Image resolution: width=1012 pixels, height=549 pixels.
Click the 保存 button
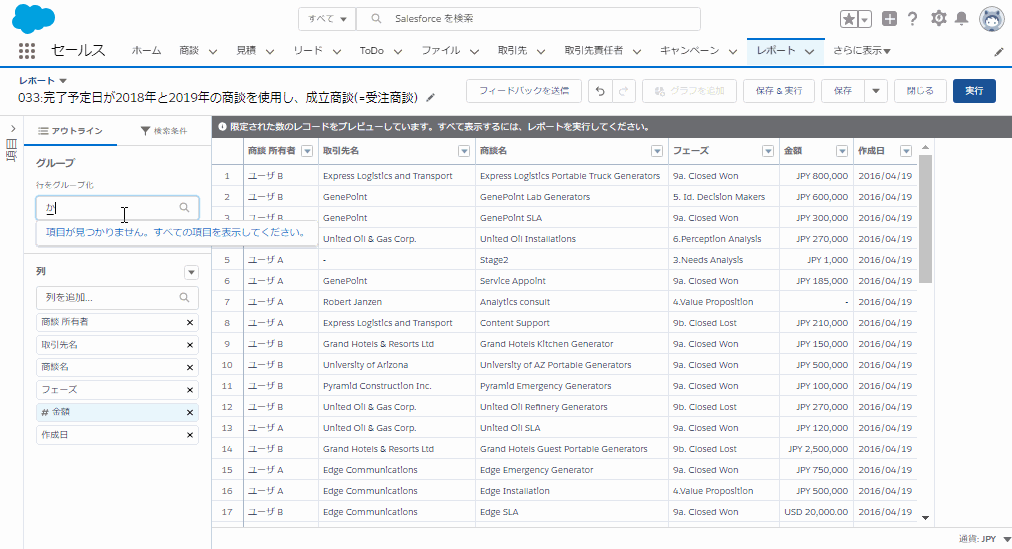click(x=842, y=91)
